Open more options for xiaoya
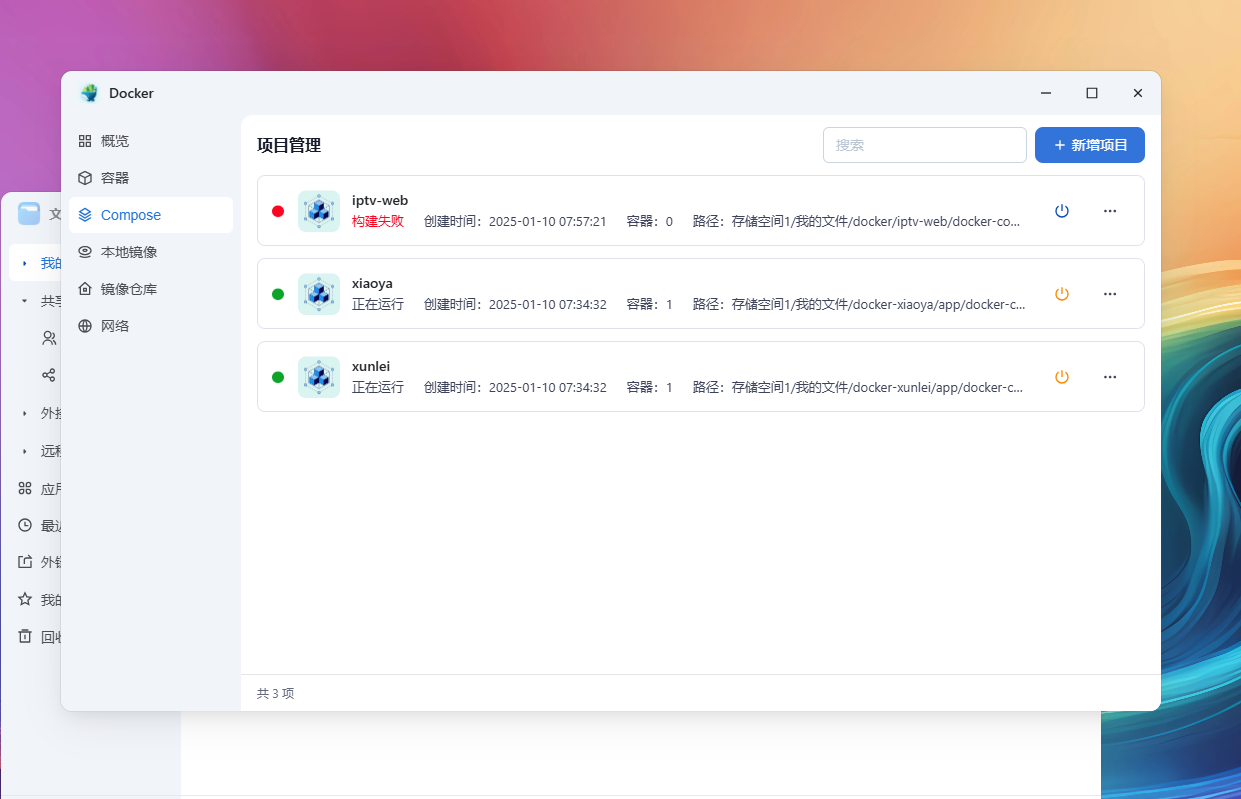Viewport: 1241px width, 799px height. point(1110,294)
